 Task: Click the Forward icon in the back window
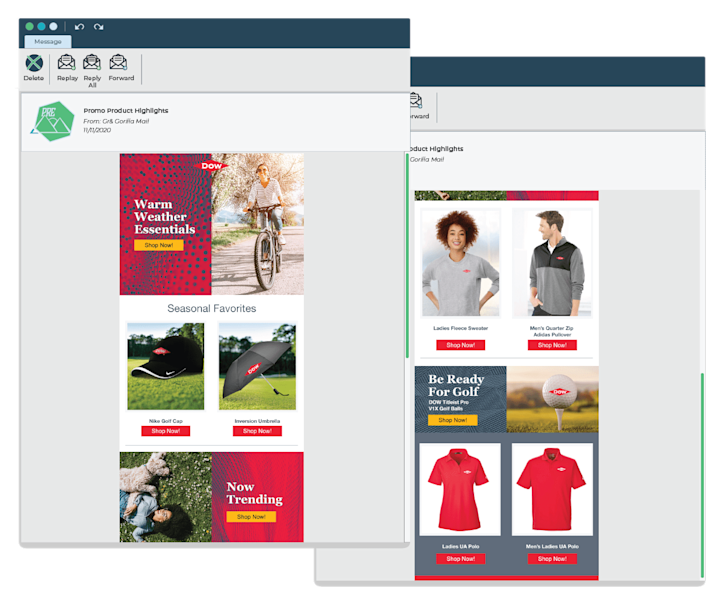tap(416, 101)
